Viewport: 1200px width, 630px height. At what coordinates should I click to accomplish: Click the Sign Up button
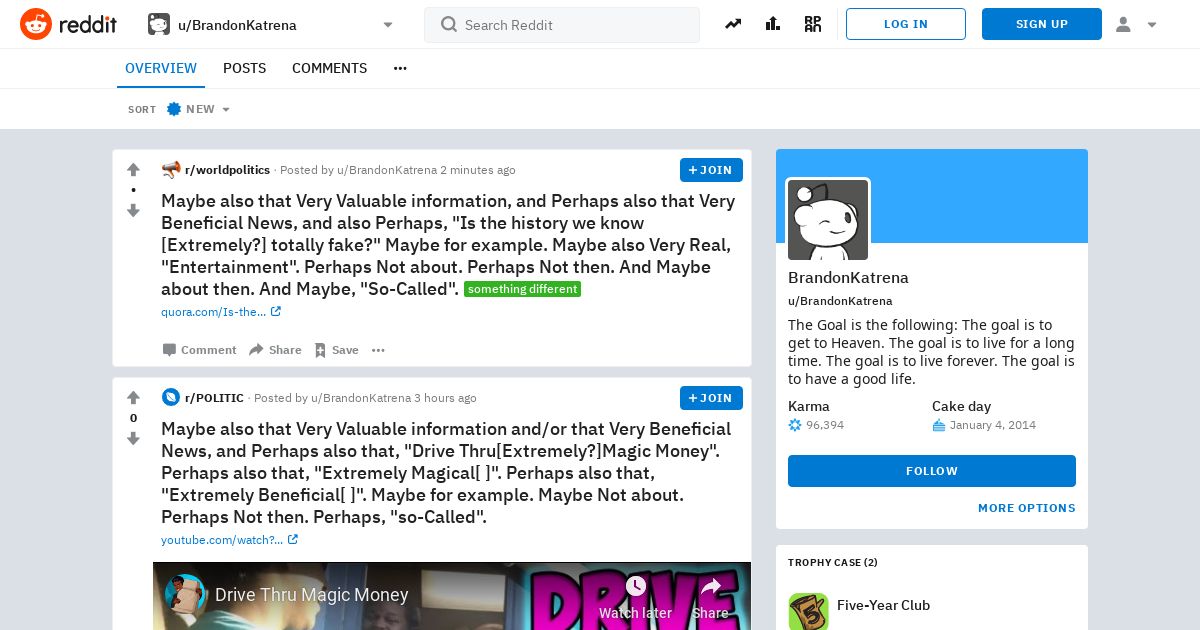pyautogui.click(x=1042, y=24)
